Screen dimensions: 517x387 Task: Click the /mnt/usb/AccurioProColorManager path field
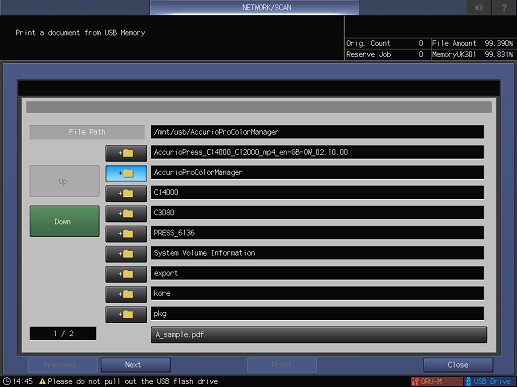click(317, 132)
